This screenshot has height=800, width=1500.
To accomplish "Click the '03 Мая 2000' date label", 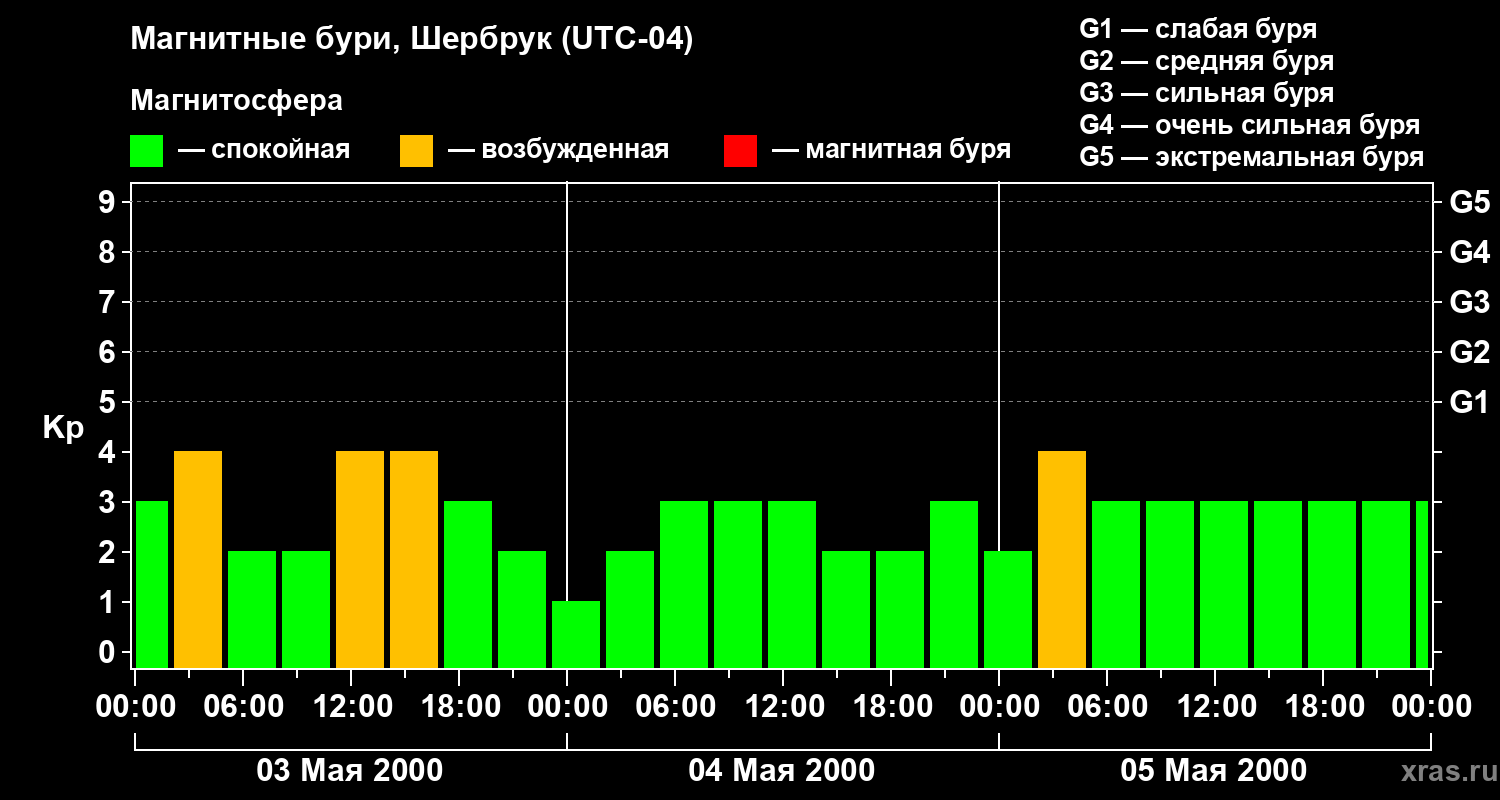I will point(350,771).
